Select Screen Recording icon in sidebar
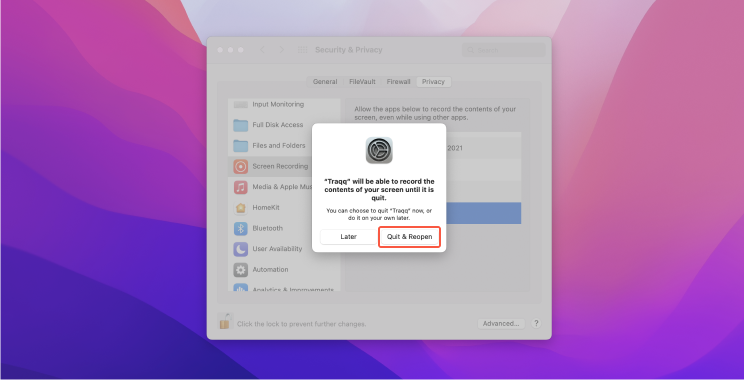The height and width of the screenshot is (380, 744). pyautogui.click(x=241, y=167)
